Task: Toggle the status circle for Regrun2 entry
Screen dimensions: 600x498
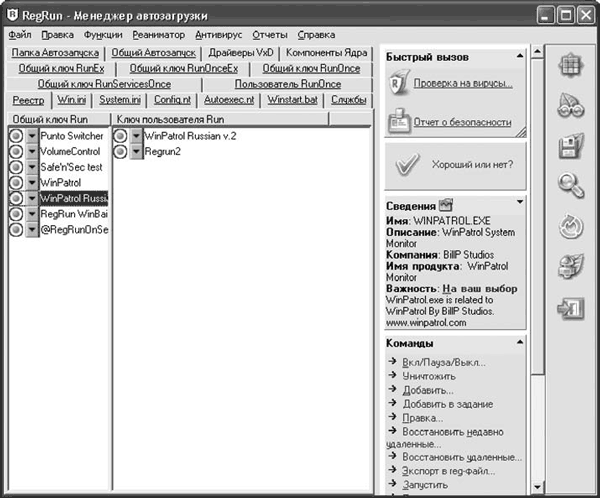Action: 120,152
